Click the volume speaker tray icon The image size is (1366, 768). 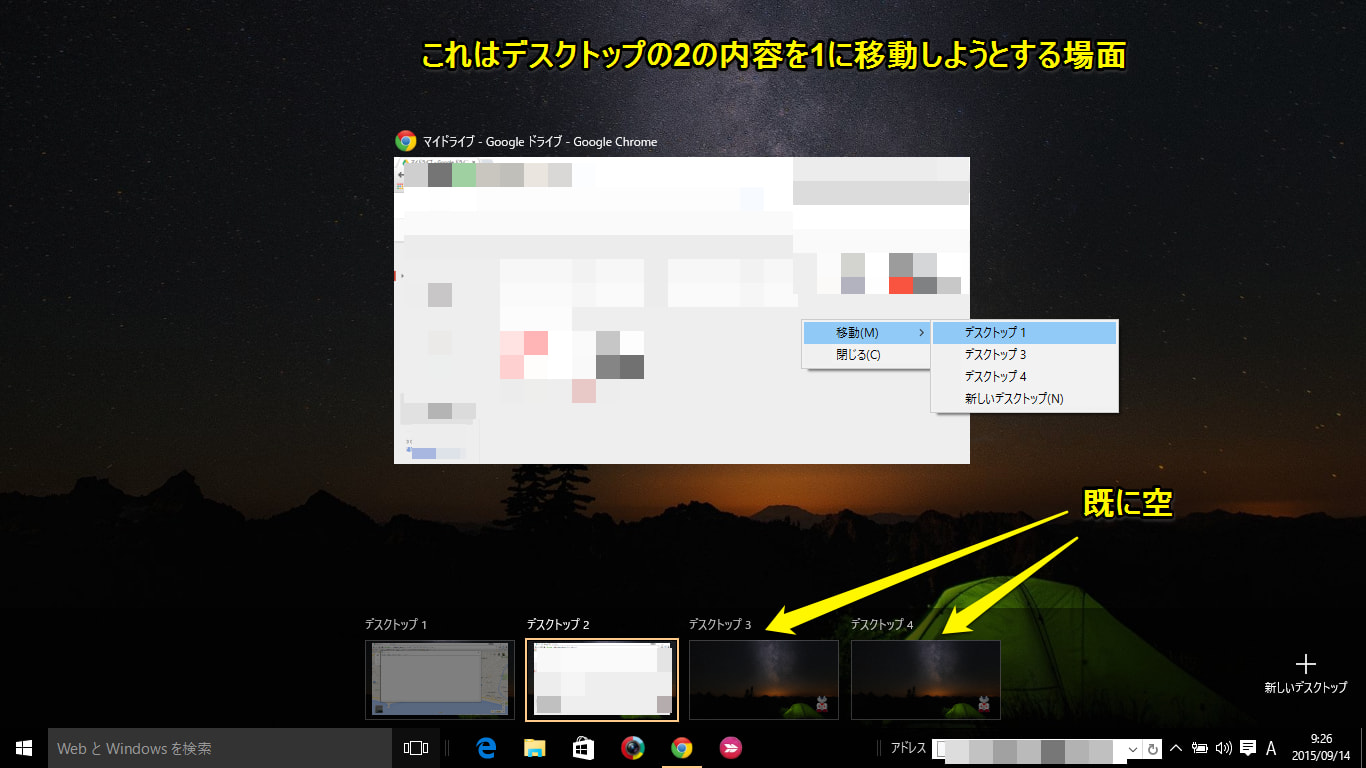coord(1223,748)
